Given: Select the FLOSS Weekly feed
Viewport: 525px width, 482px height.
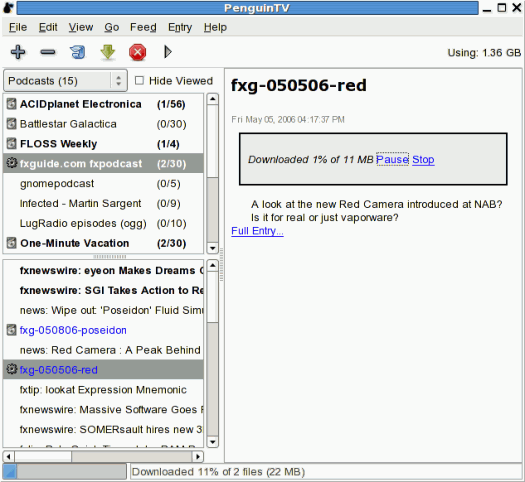Looking at the screenshot, I should [x=103, y=144].
